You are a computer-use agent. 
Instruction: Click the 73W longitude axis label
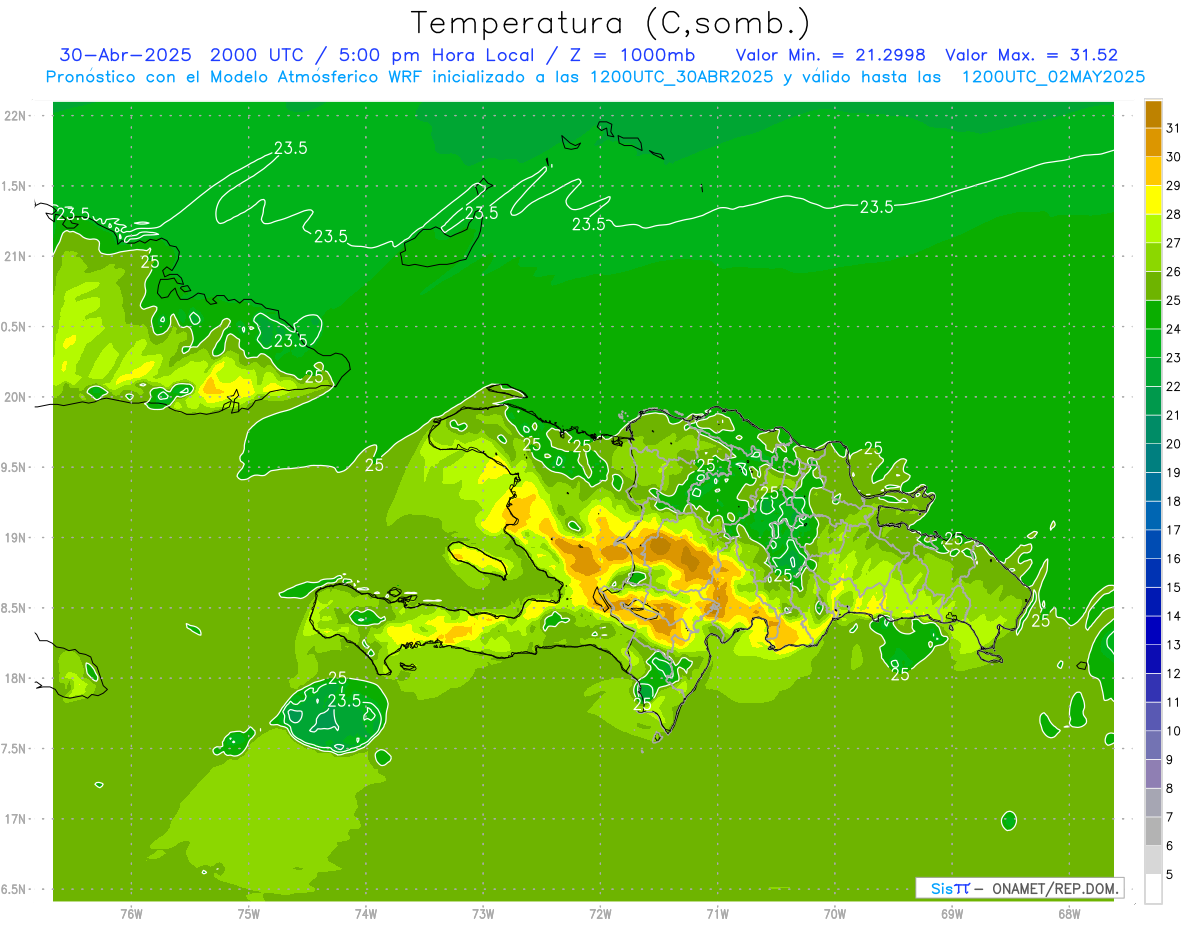coord(483,914)
